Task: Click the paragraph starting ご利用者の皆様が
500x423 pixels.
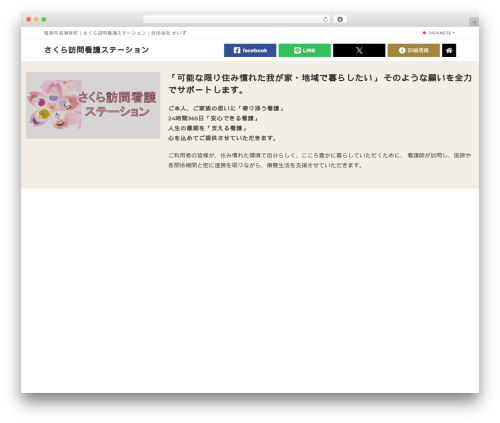Action: (x=320, y=160)
